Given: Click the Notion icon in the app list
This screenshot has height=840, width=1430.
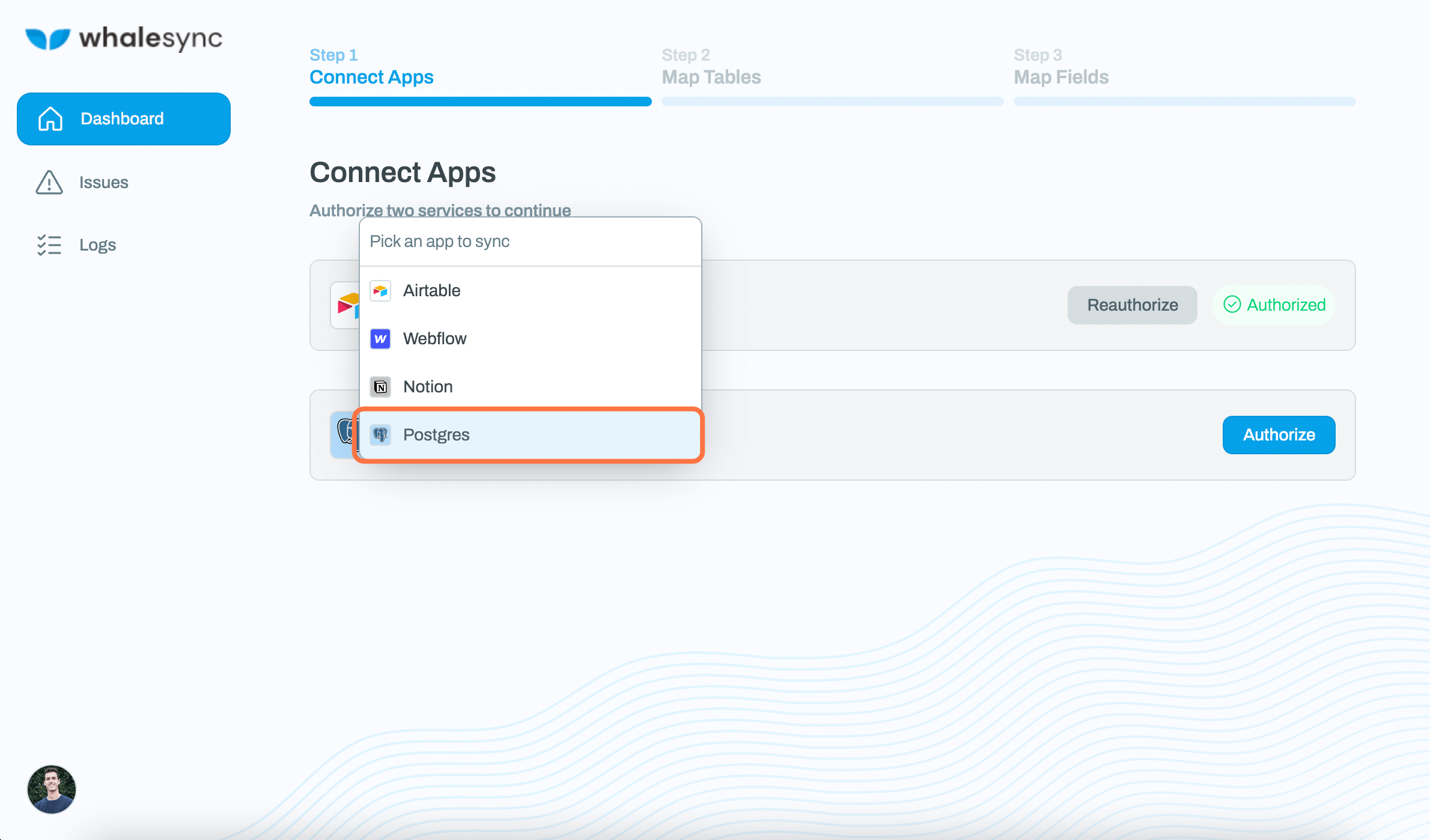Looking at the screenshot, I should pos(380,387).
